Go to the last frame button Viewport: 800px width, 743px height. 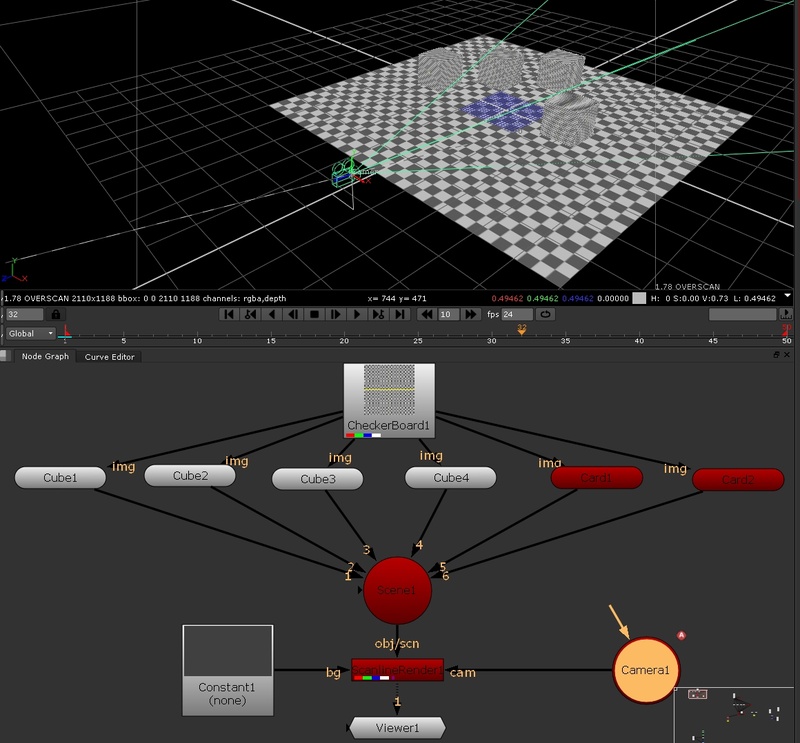pyautogui.click(x=399, y=314)
